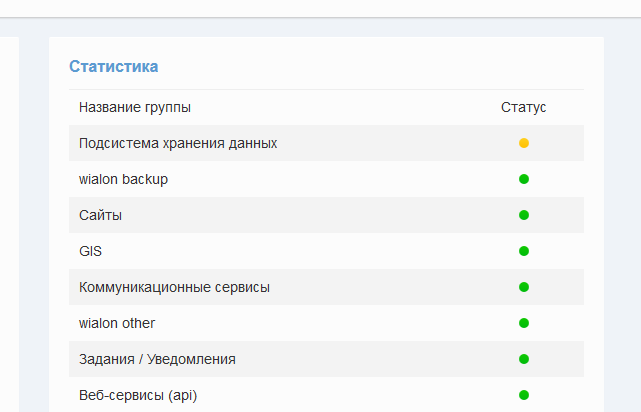Select the GIS row's green status dot

coord(524,251)
